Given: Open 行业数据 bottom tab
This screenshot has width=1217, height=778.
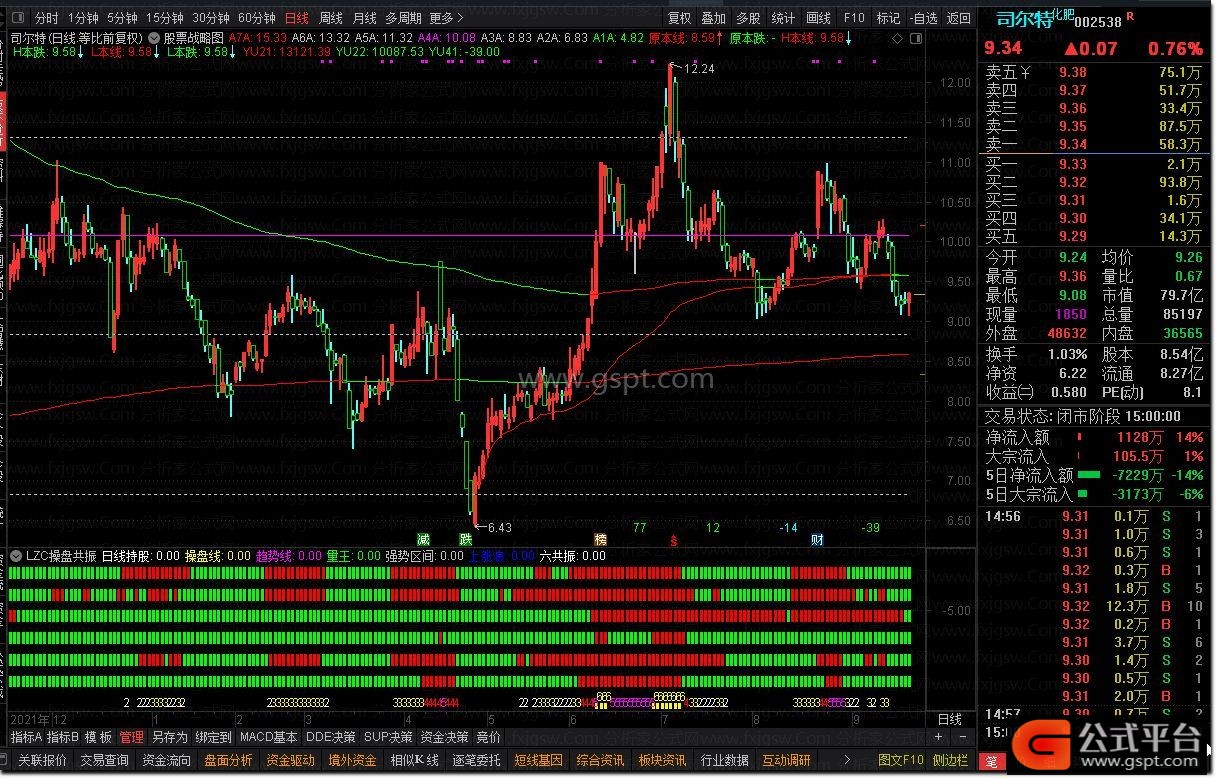Looking at the screenshot, I should point(725,760).
